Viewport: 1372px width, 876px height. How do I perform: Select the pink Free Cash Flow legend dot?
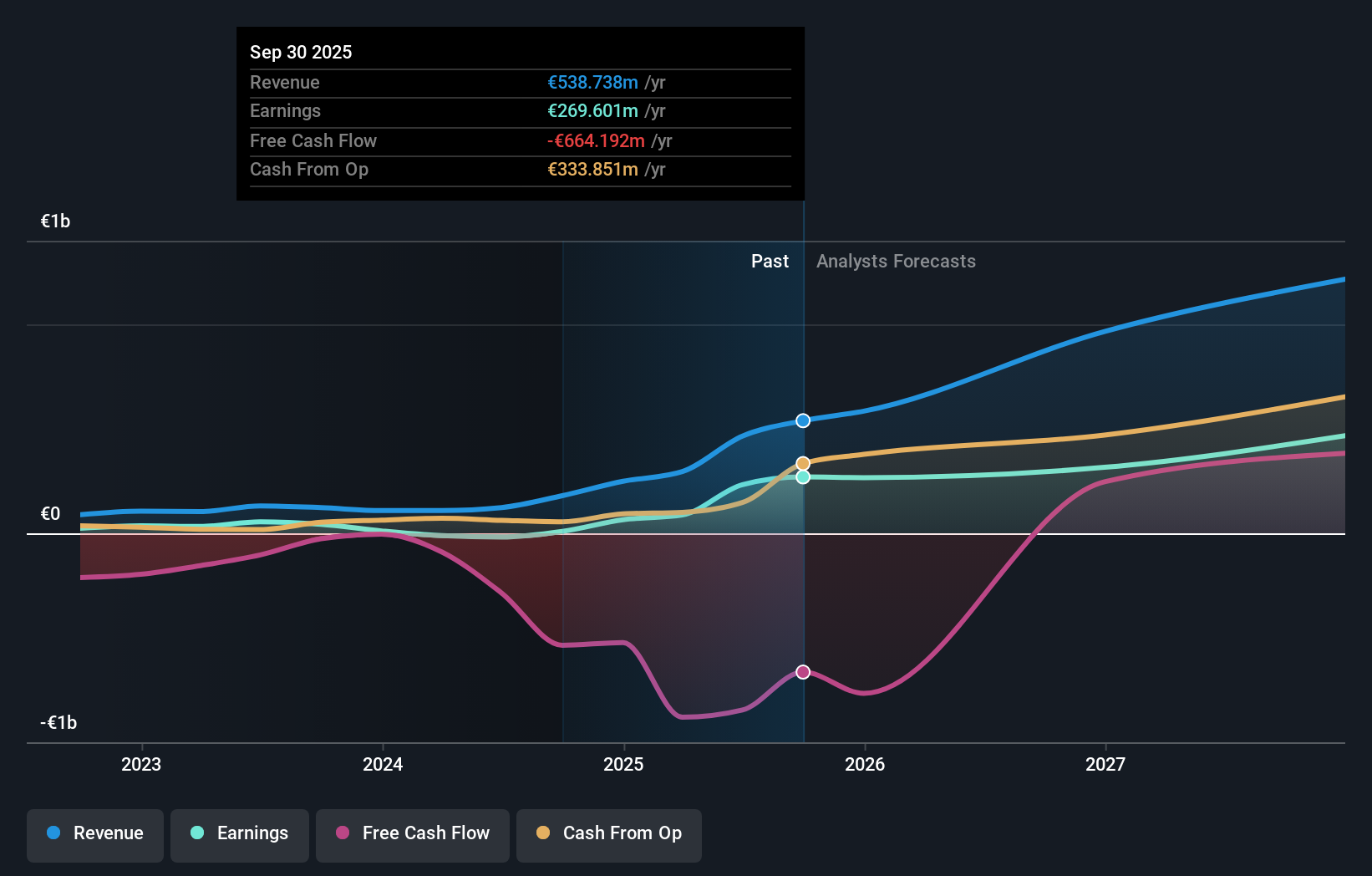(342, 833)
